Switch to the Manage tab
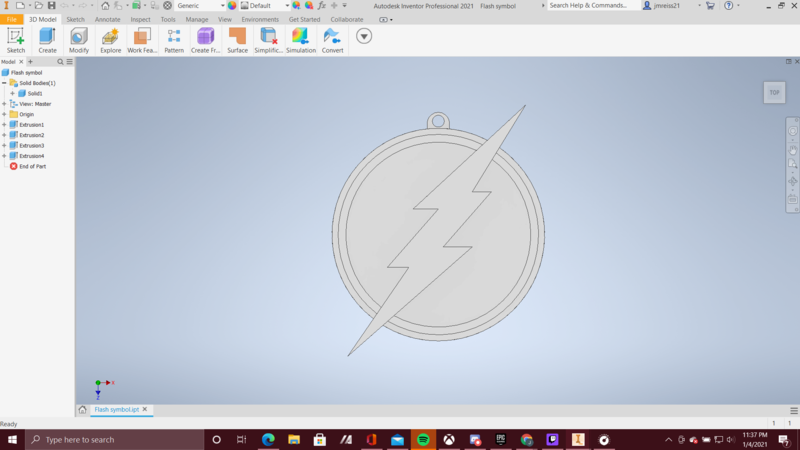This screenshot has width=800, height=450. (196, 19)
